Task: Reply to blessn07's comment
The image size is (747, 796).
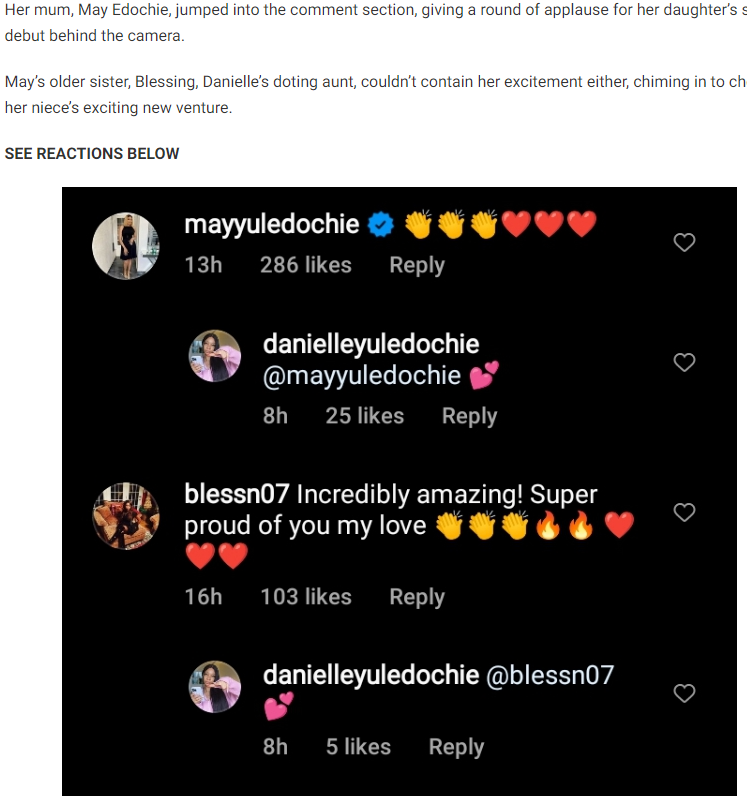Action: [x=416, y=597]
